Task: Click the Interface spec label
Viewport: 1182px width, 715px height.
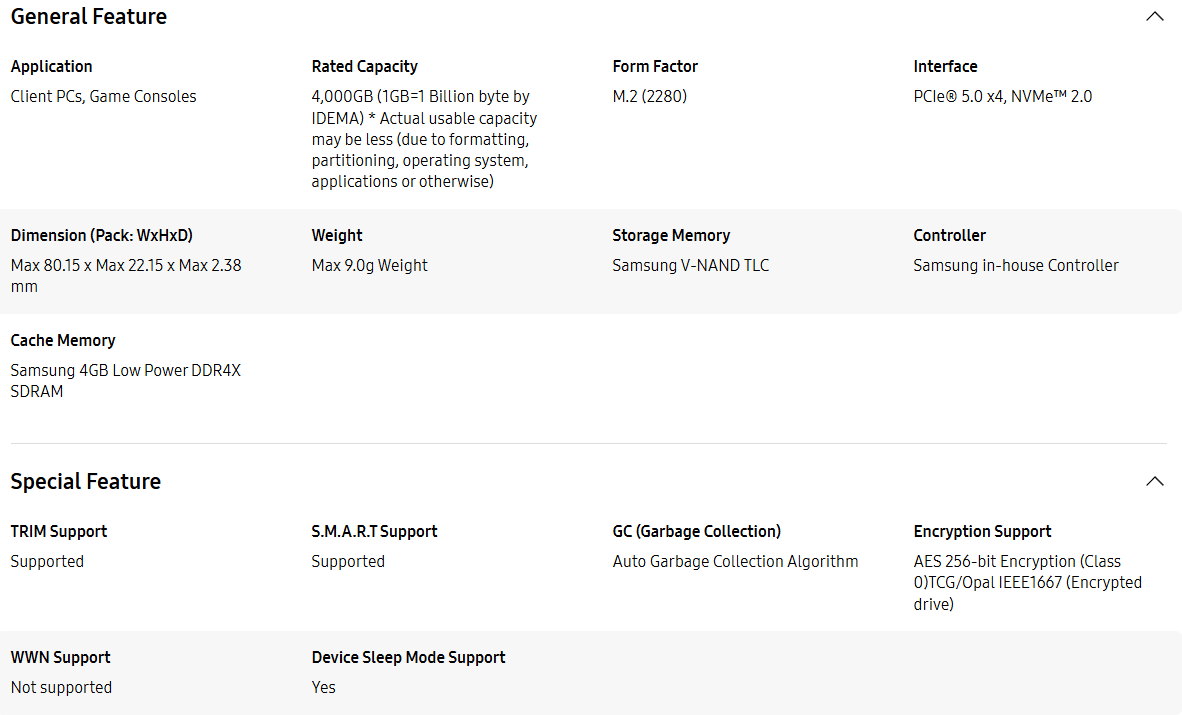Action: 945,66
